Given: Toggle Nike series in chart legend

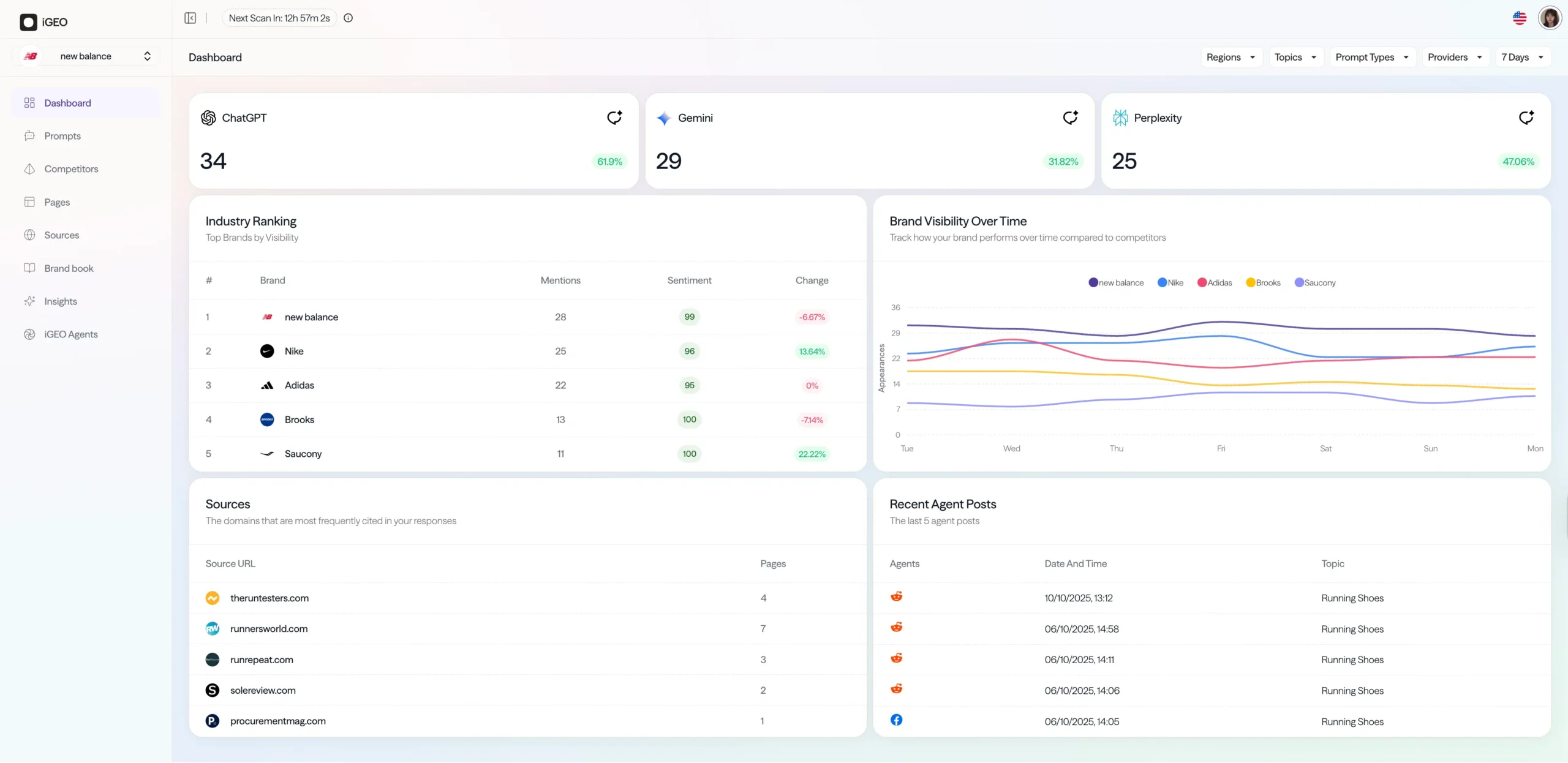Looking at the screenshot, I should point(1170,282).
